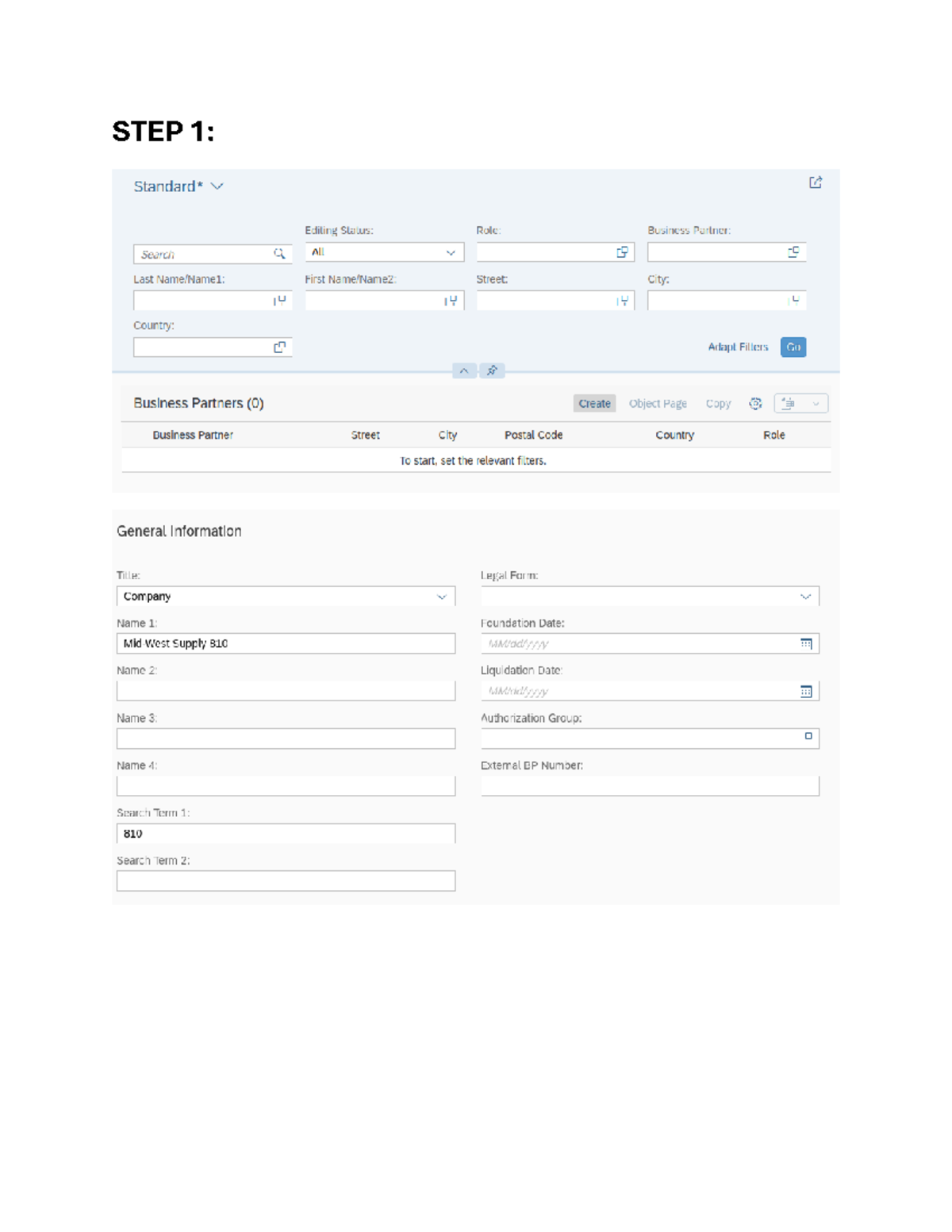This screenshot has height=1232, width=952.
Task: Select Object Page in the table toolbar
Action: tap(657, 403)
